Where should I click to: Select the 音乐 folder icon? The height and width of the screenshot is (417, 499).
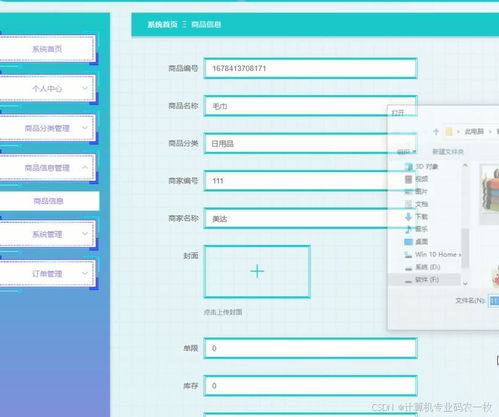pyautogui.click(x=409, y=229)
